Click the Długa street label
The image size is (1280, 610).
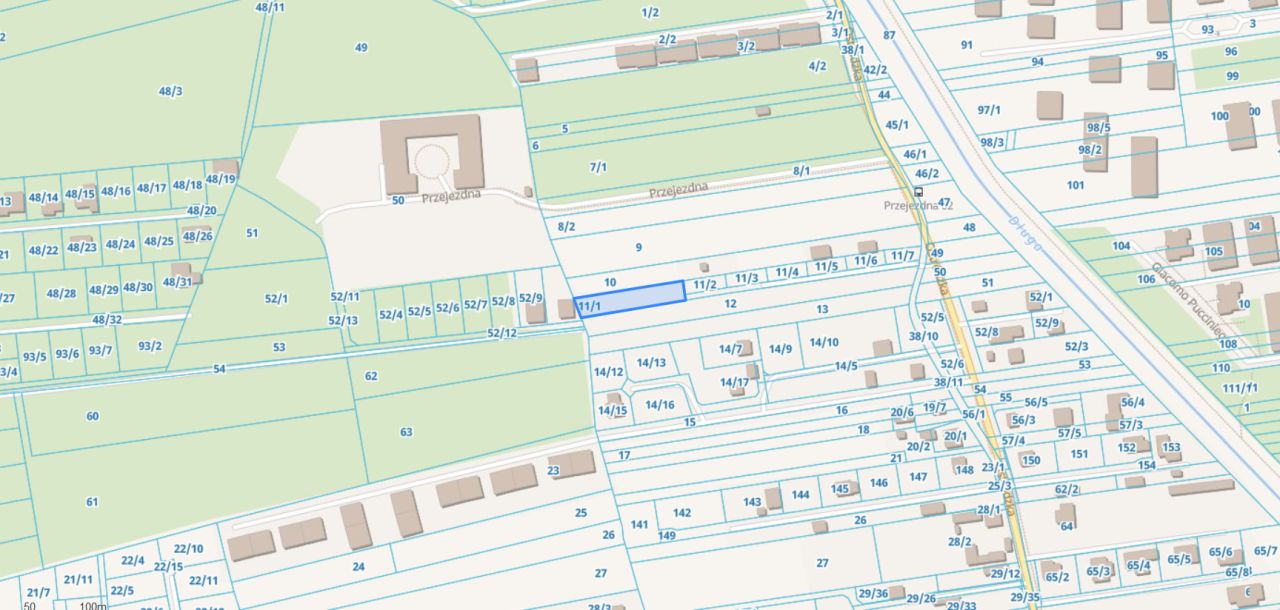point(1024,232)
